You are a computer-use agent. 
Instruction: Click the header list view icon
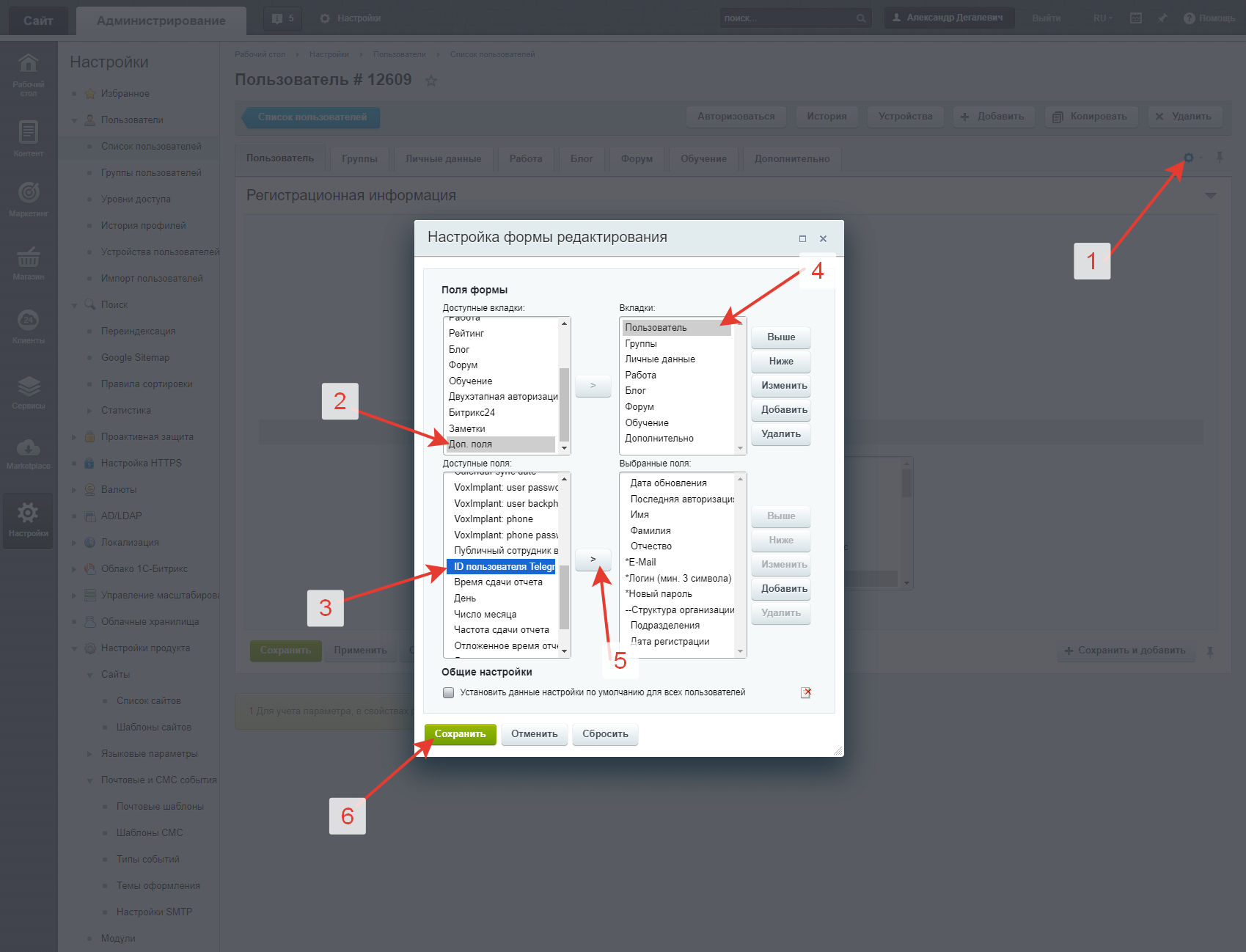[x=1136, y=18]
